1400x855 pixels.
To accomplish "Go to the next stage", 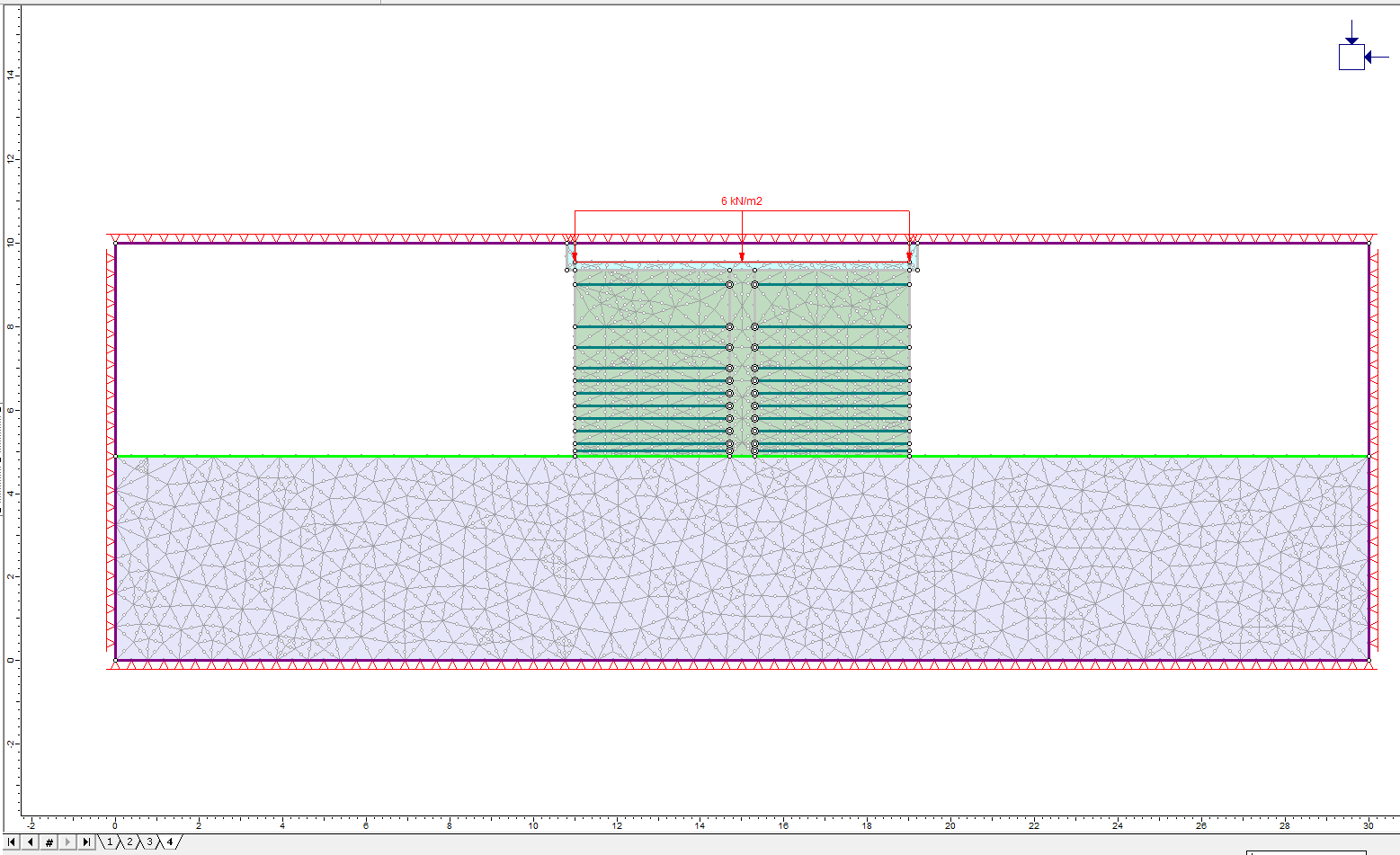I will (67, 842).
